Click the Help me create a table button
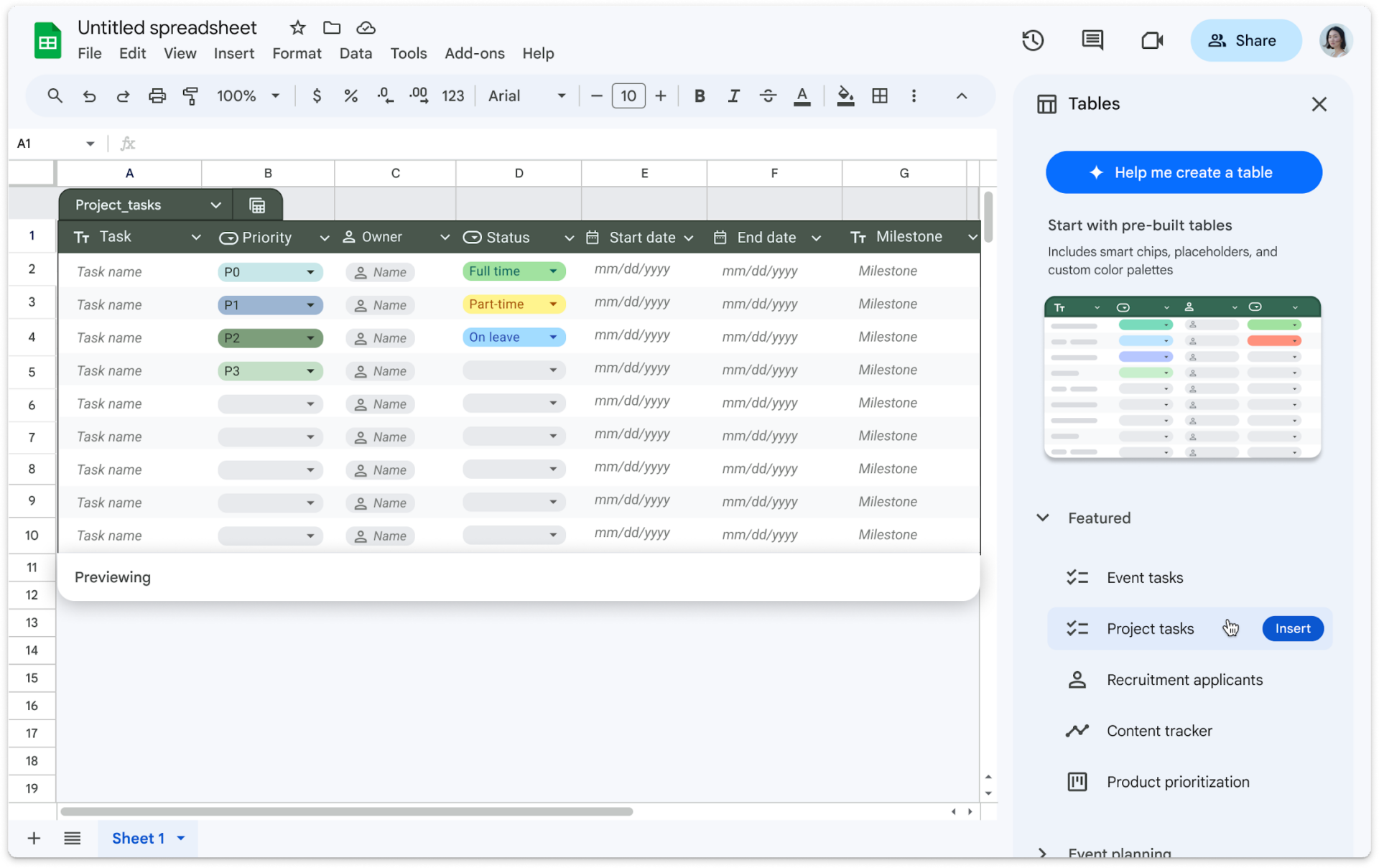This screenshot has height=868, width=1379. 1183,172
